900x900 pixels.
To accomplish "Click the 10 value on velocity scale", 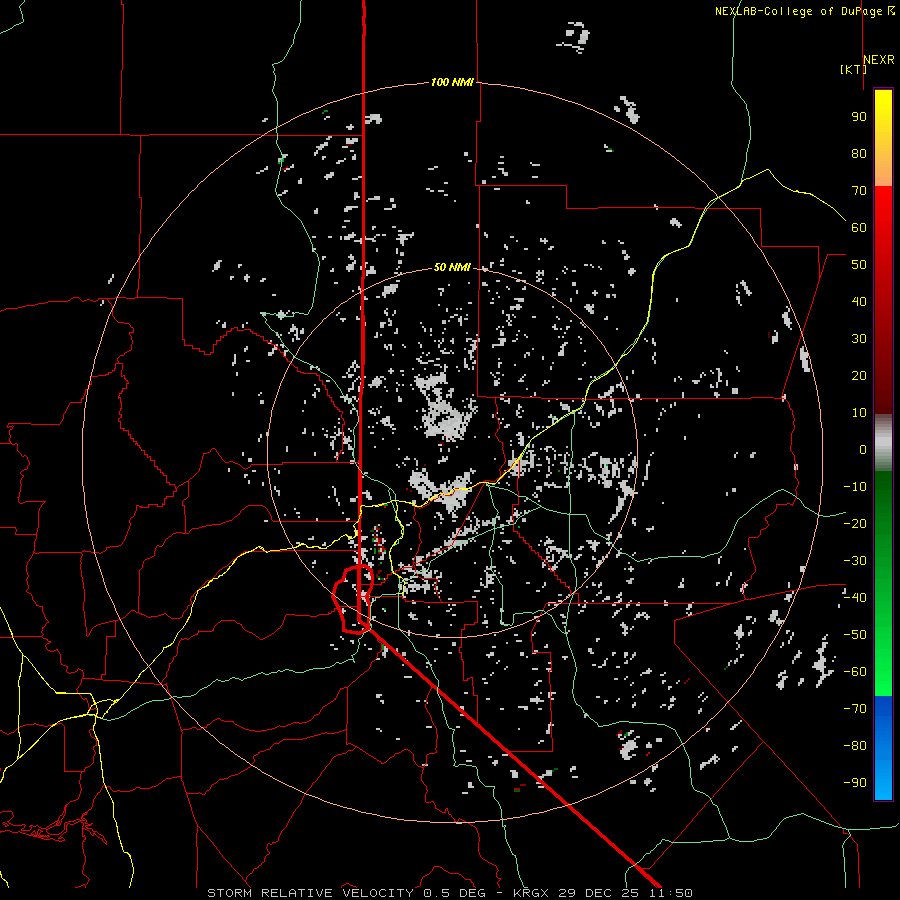I will tap(859, 413).
